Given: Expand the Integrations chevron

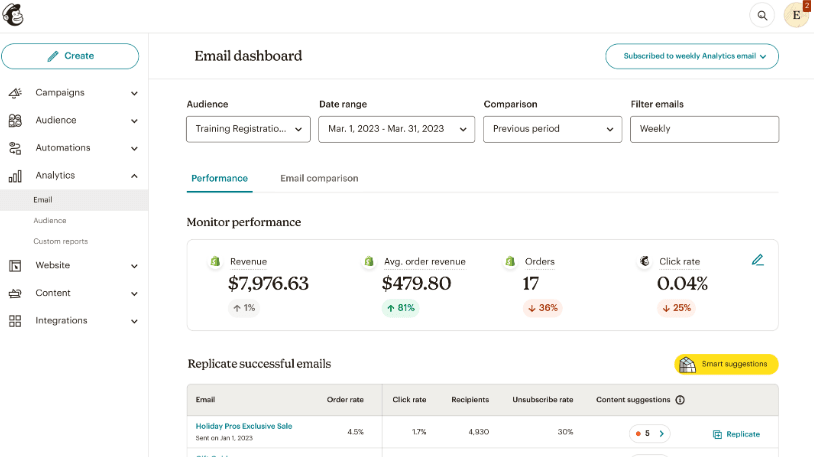Looking at the screenshot, I should [134, 321].
